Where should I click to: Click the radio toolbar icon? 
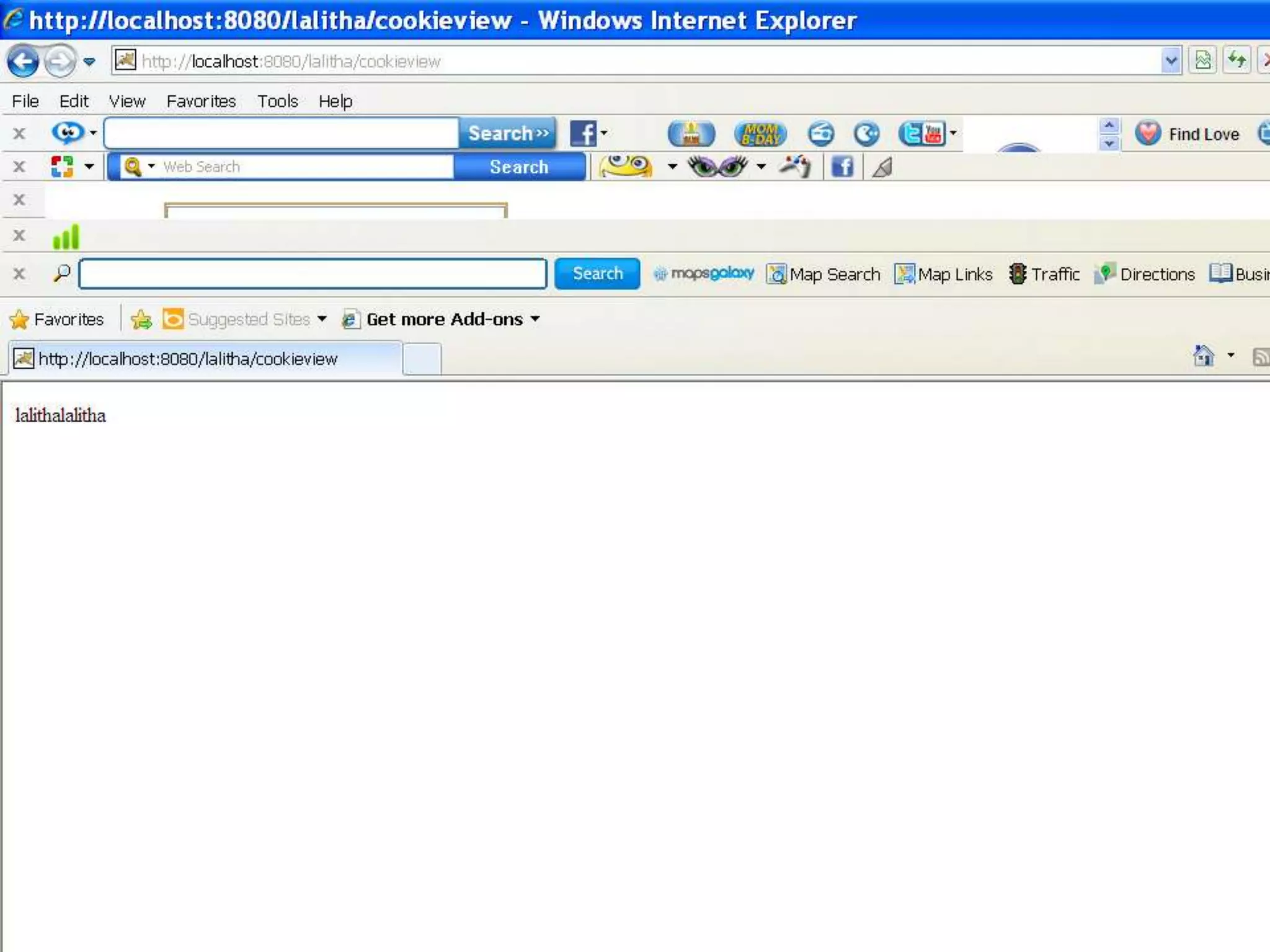pos(821,133)
